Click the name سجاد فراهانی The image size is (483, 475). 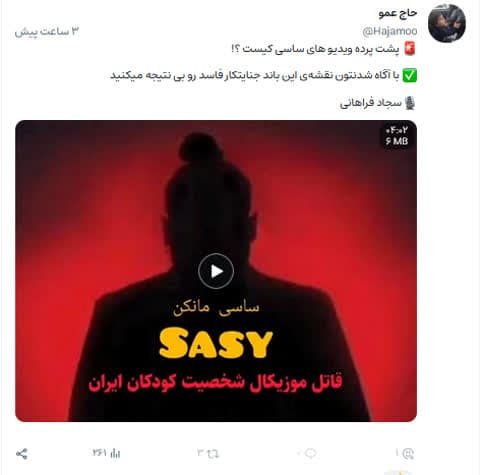(x=371, y=103)
